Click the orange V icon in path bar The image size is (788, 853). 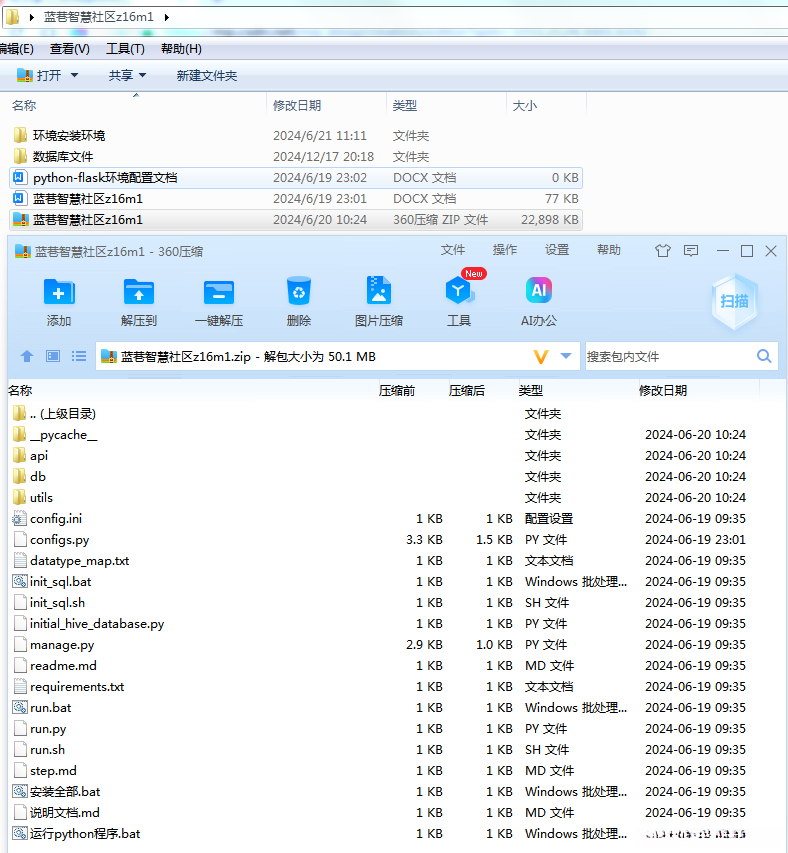click(x=541, y=357)
